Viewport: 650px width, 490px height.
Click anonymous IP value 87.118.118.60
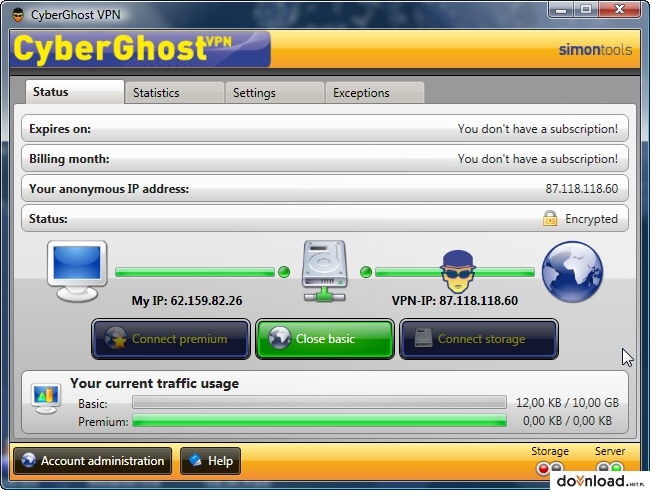coord(582,189)
